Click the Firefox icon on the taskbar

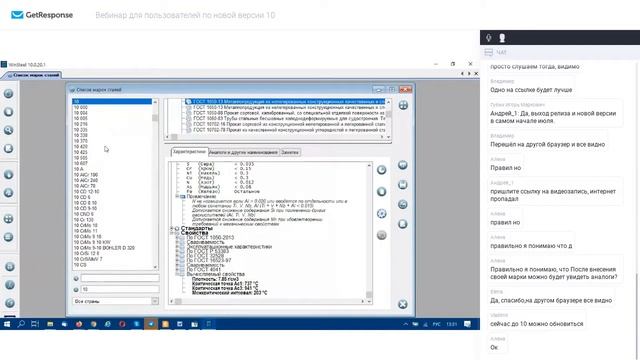[79, 324]
